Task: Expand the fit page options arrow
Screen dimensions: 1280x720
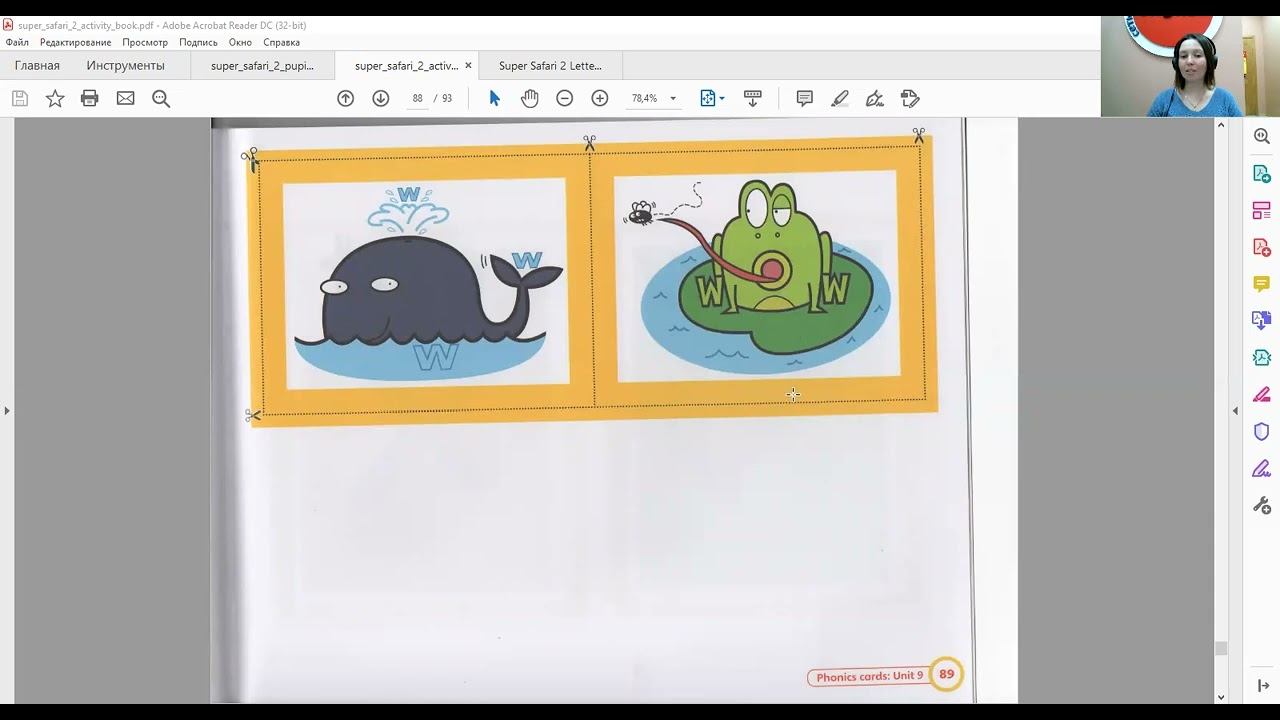Action: pos(722,98)
